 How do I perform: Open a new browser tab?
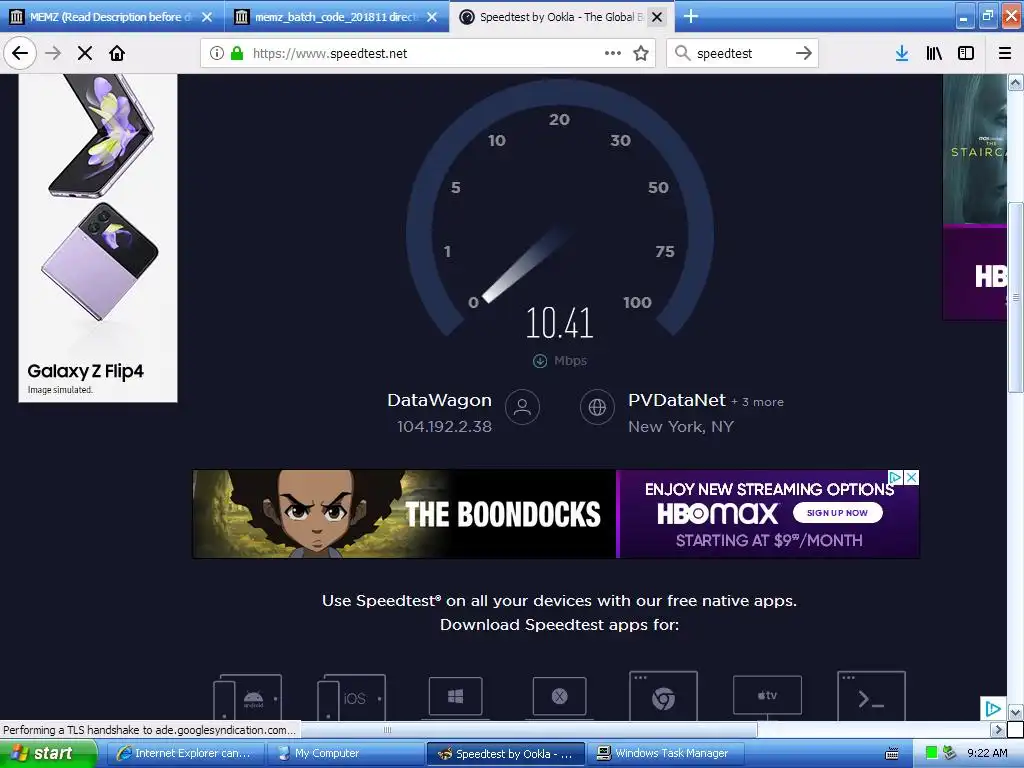(690, 16)
